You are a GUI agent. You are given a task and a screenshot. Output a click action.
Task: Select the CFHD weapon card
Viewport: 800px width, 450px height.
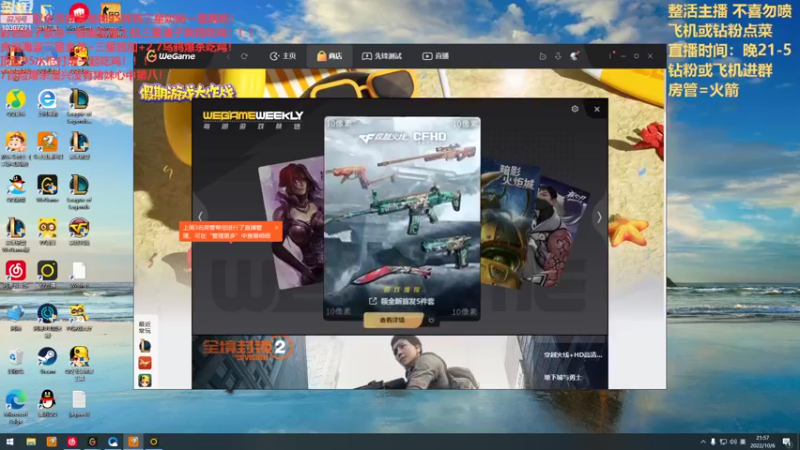click(402, 218)
